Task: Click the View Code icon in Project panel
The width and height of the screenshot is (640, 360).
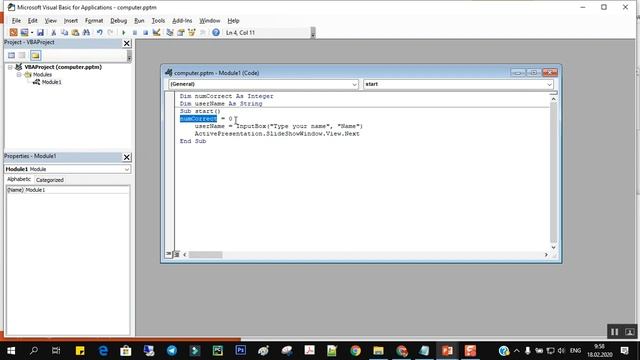Action: 11,56
